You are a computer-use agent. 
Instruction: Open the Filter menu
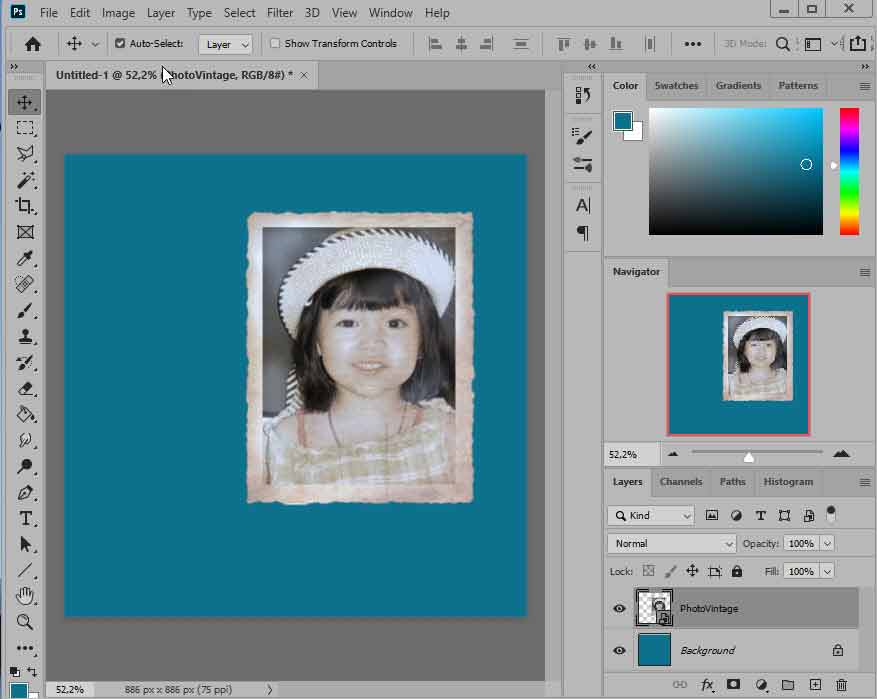280,12
